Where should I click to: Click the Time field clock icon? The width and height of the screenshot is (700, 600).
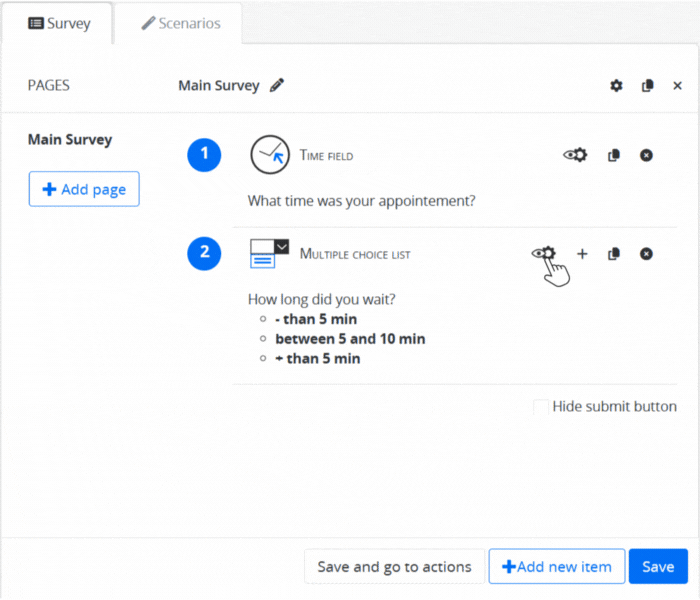[269, 155]
